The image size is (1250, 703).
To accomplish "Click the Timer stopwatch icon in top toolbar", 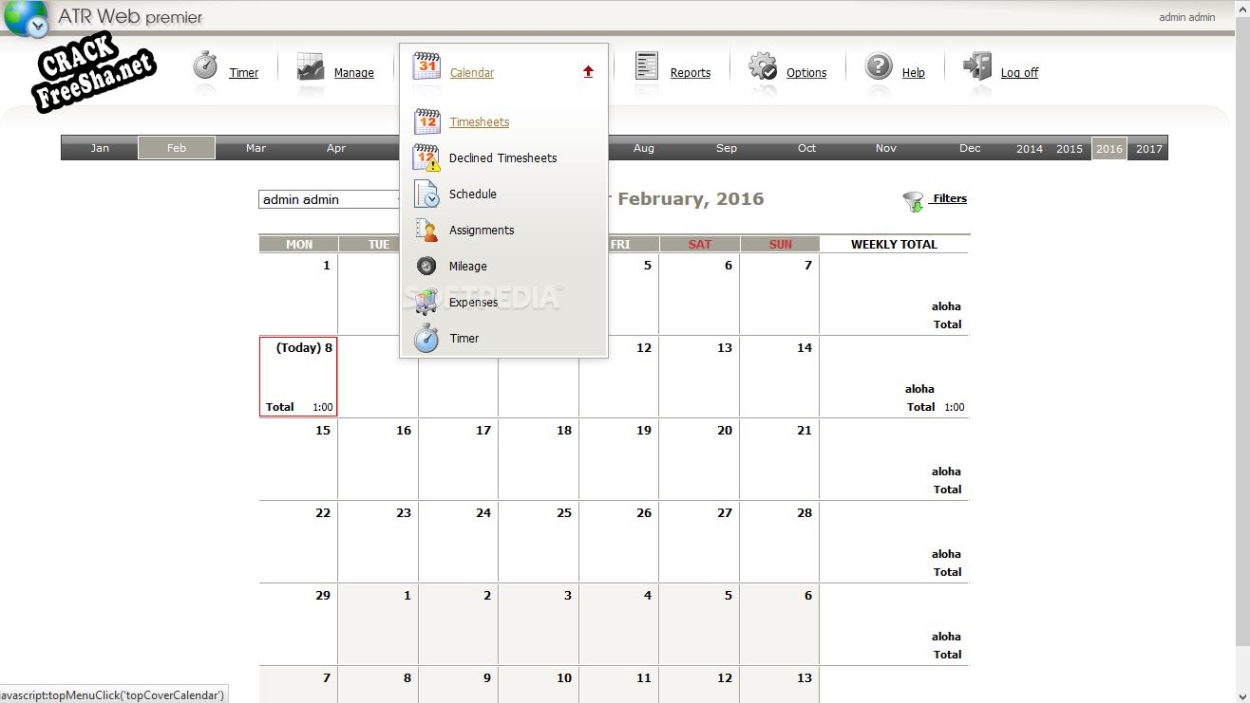I will click(x=206, y=66).
